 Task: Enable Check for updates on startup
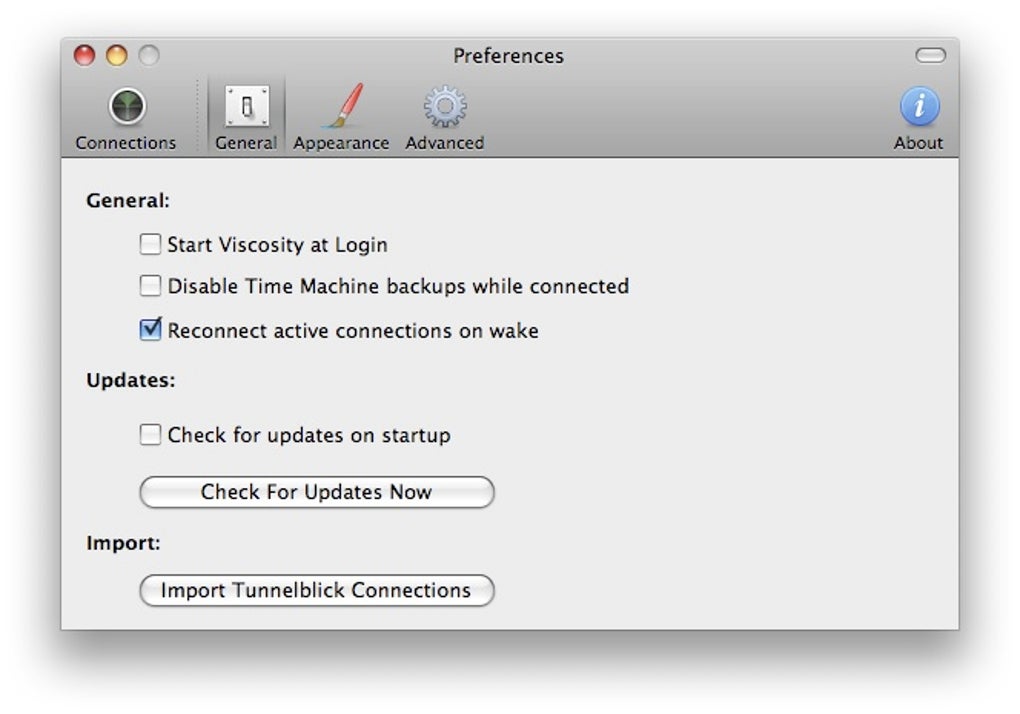(x=150, y=435)
